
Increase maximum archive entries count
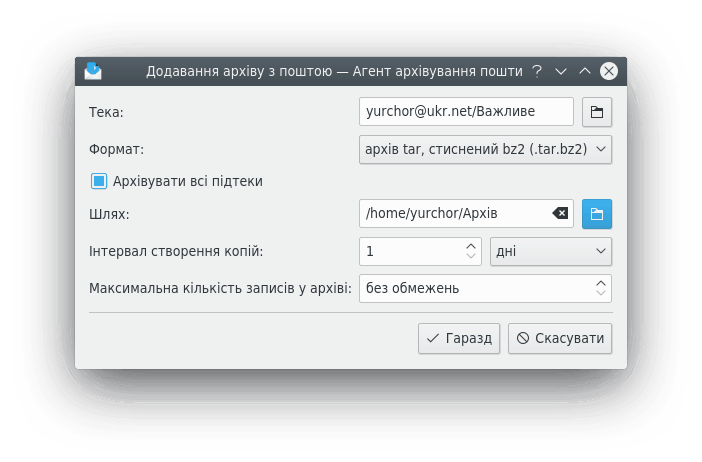tap(601, 283)
